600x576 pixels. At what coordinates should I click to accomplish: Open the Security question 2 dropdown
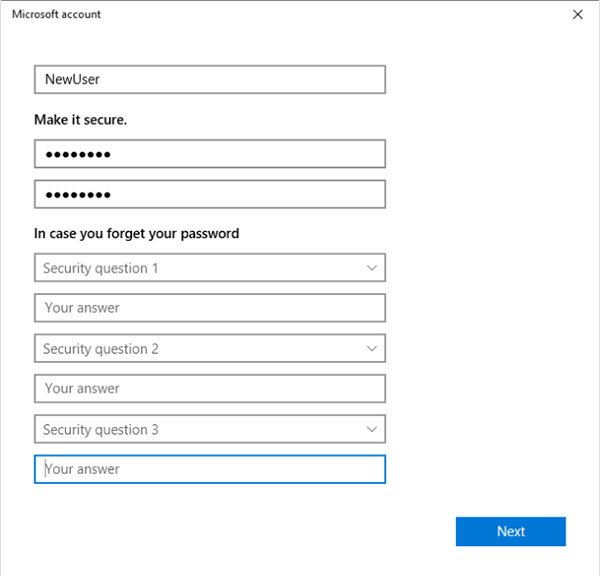(210, 348)
